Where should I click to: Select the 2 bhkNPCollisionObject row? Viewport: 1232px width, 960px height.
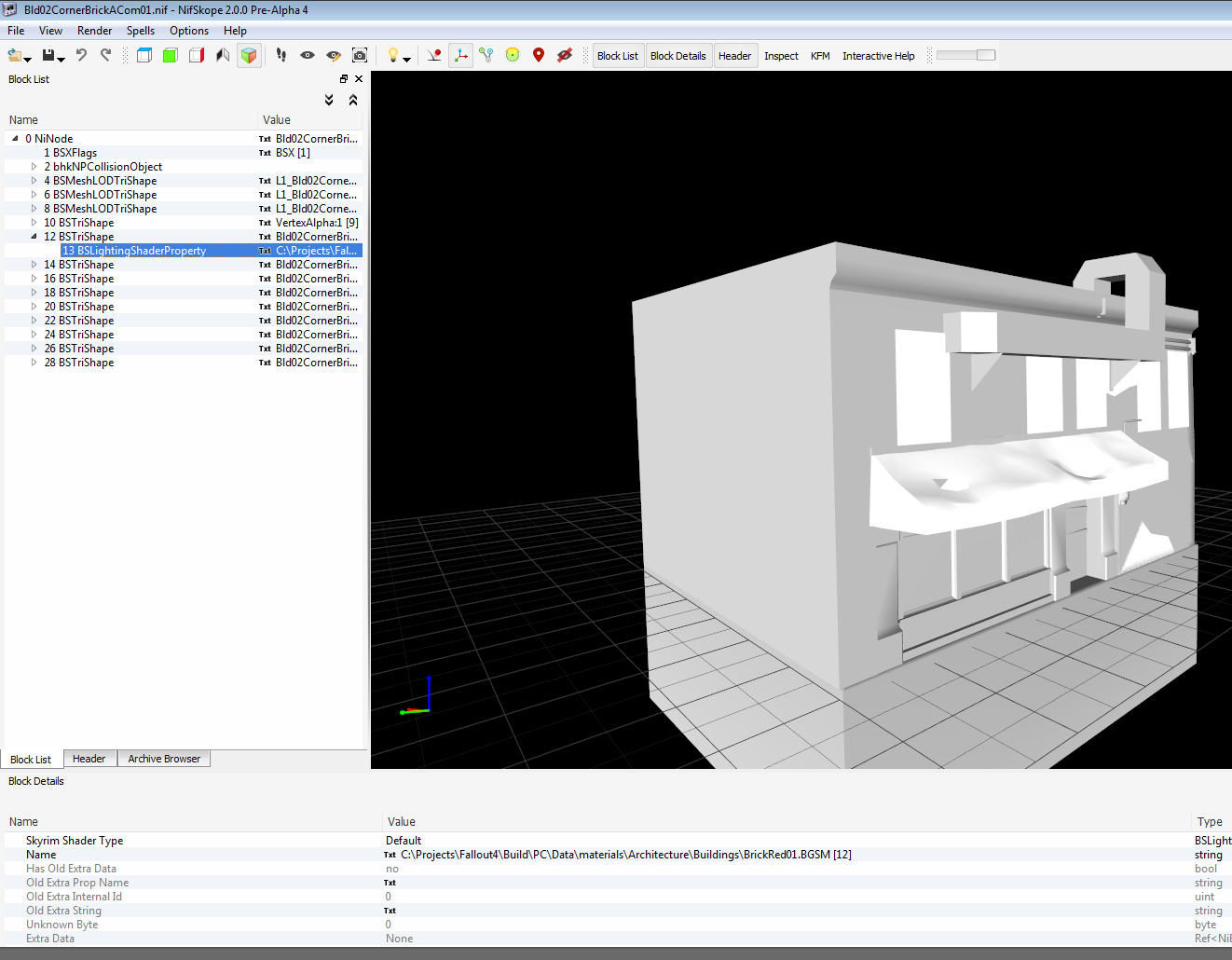click(107, 167)
